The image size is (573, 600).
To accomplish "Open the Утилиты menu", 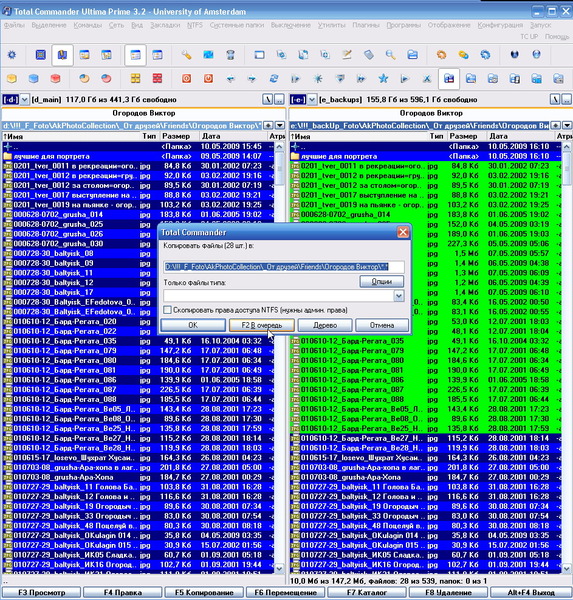I will coord(331,25).
